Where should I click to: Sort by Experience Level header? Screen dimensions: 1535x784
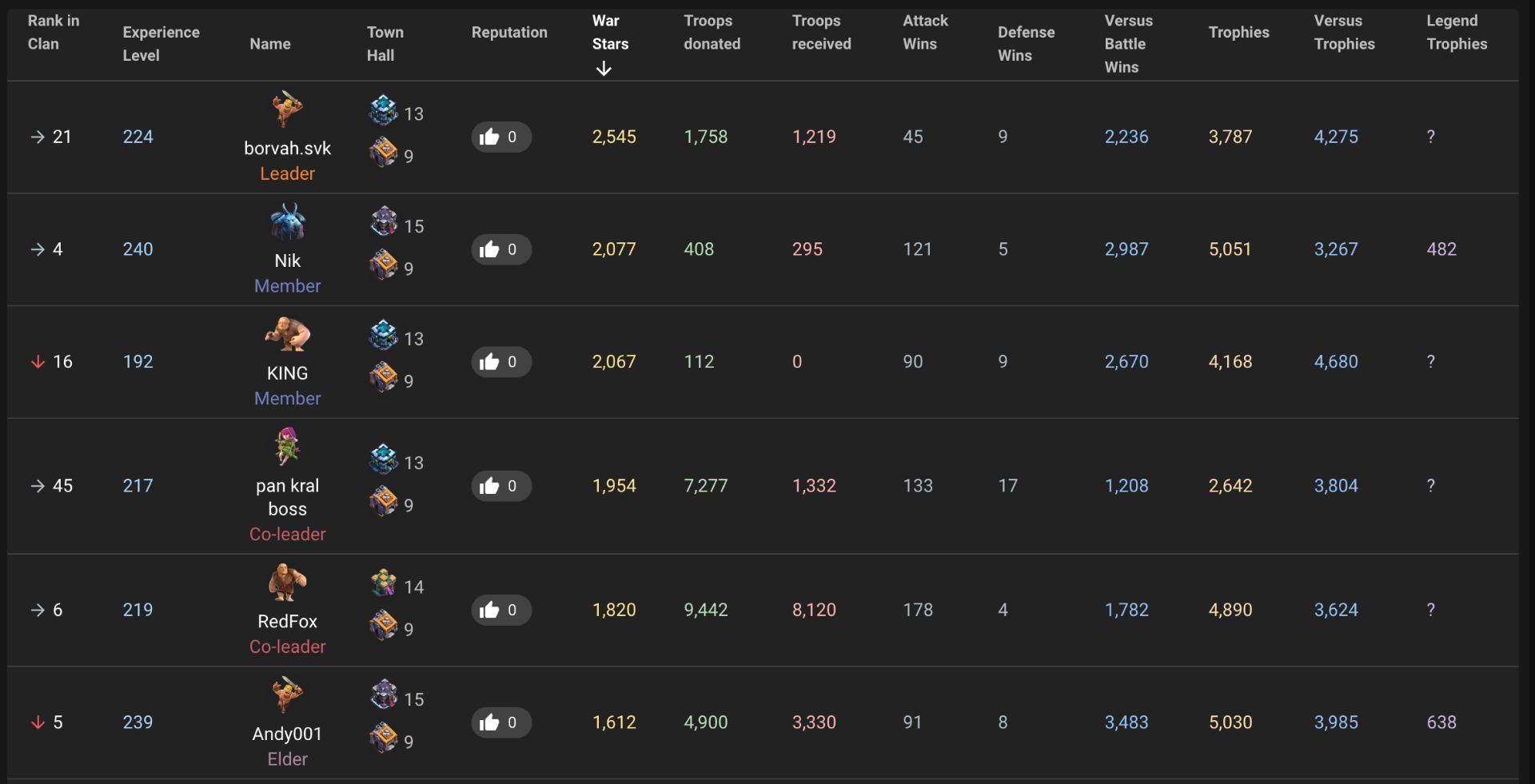coord(161,43)
